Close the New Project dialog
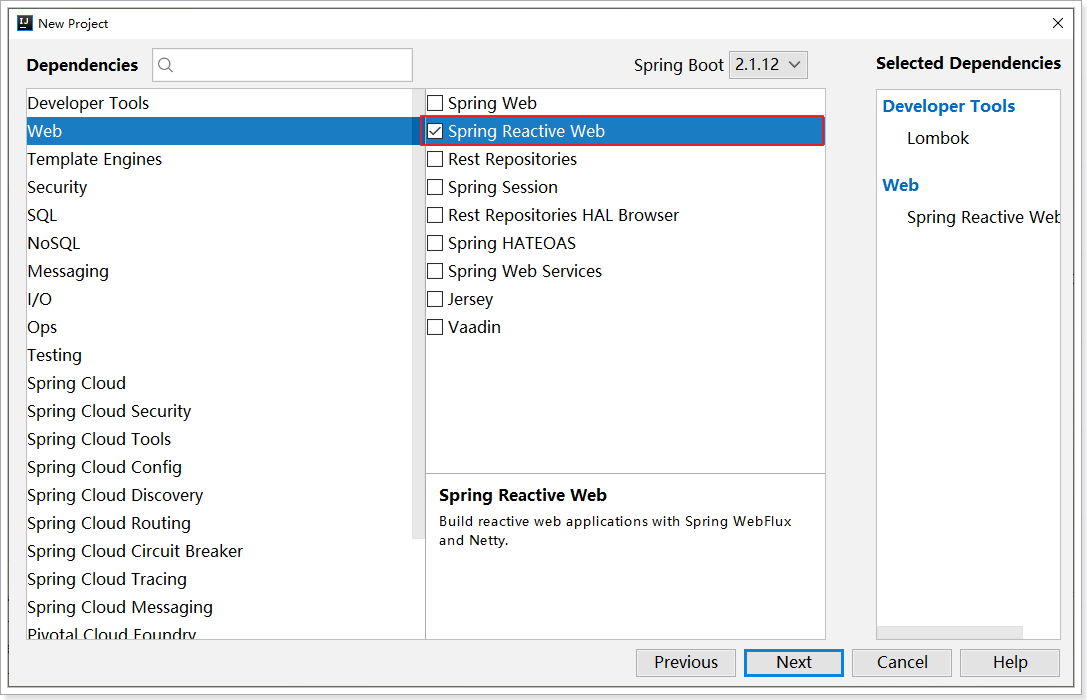The height and width of the screenshot is (700, 1087). click(1058, 23)
